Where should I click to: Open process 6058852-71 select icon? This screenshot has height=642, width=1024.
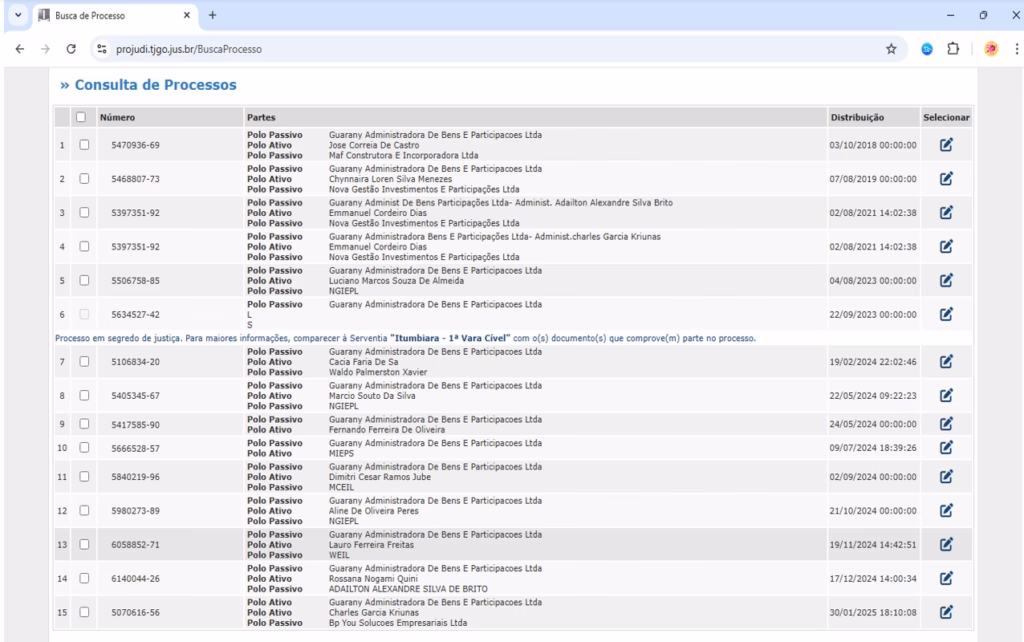pyautogui.click(x=945, y=543)
